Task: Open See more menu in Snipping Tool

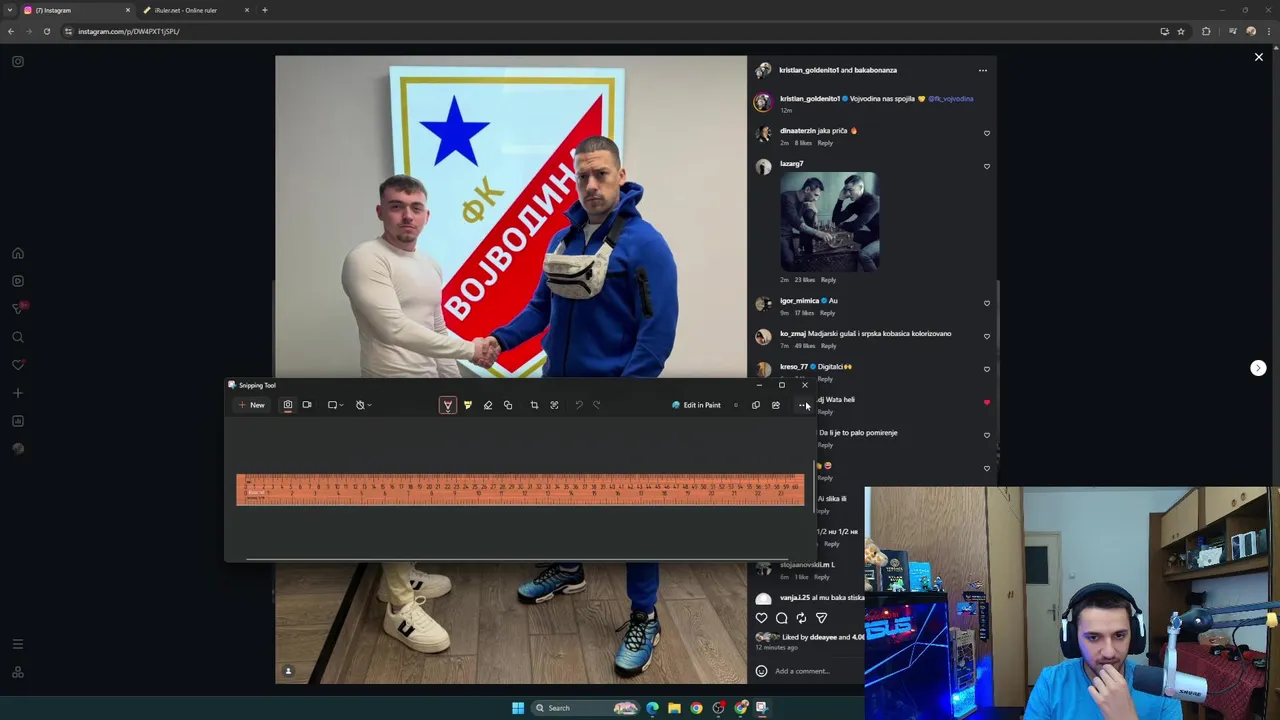Action: (x=801, y=405)
